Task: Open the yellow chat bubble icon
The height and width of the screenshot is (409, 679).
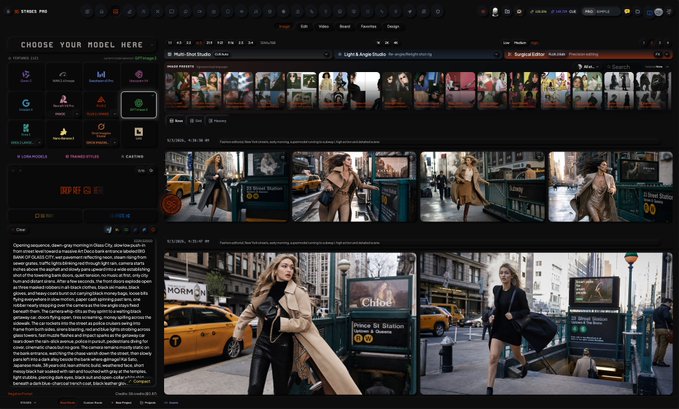Action: [x=627, y=12]
